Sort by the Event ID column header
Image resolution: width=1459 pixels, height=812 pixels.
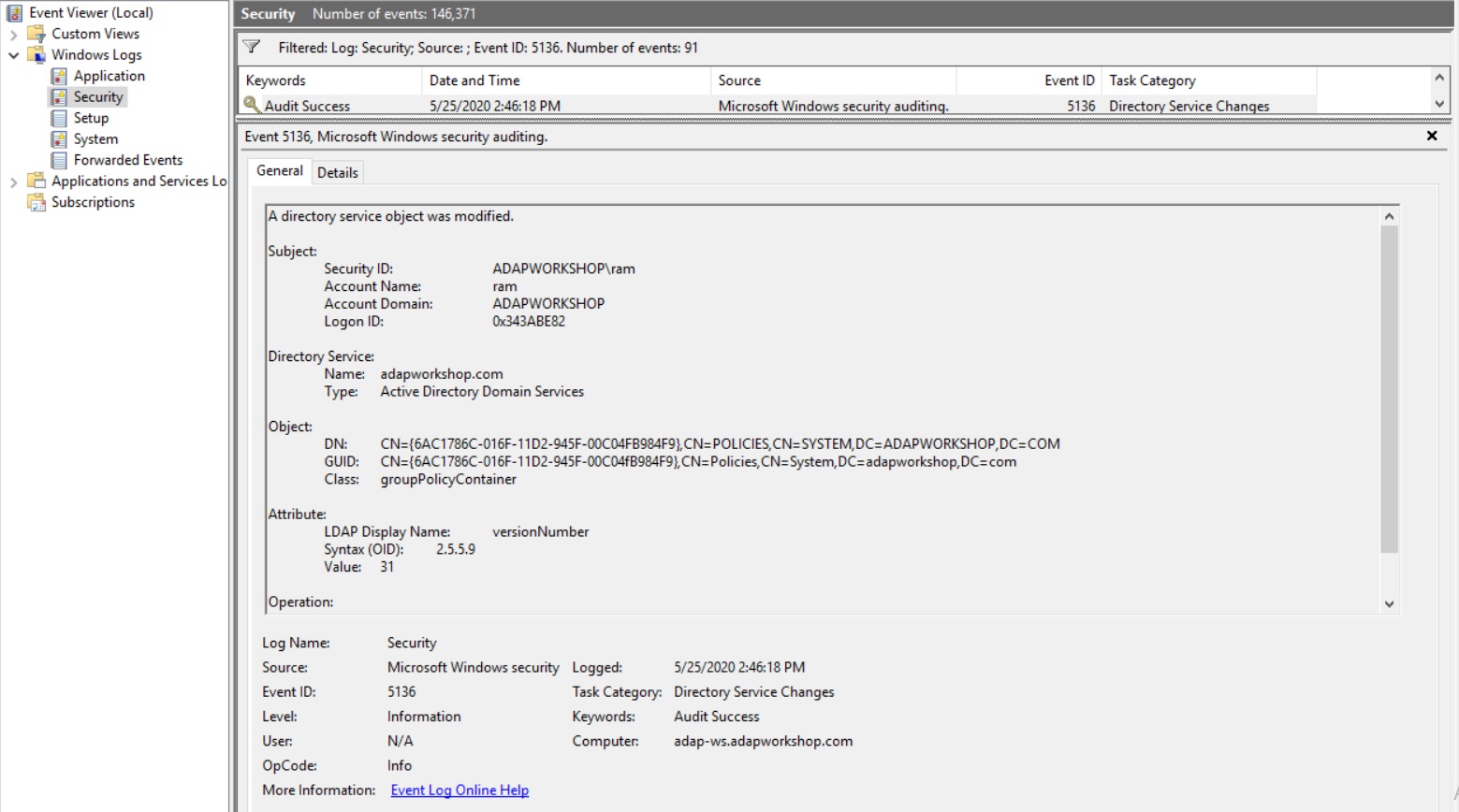pos(1029,80)
